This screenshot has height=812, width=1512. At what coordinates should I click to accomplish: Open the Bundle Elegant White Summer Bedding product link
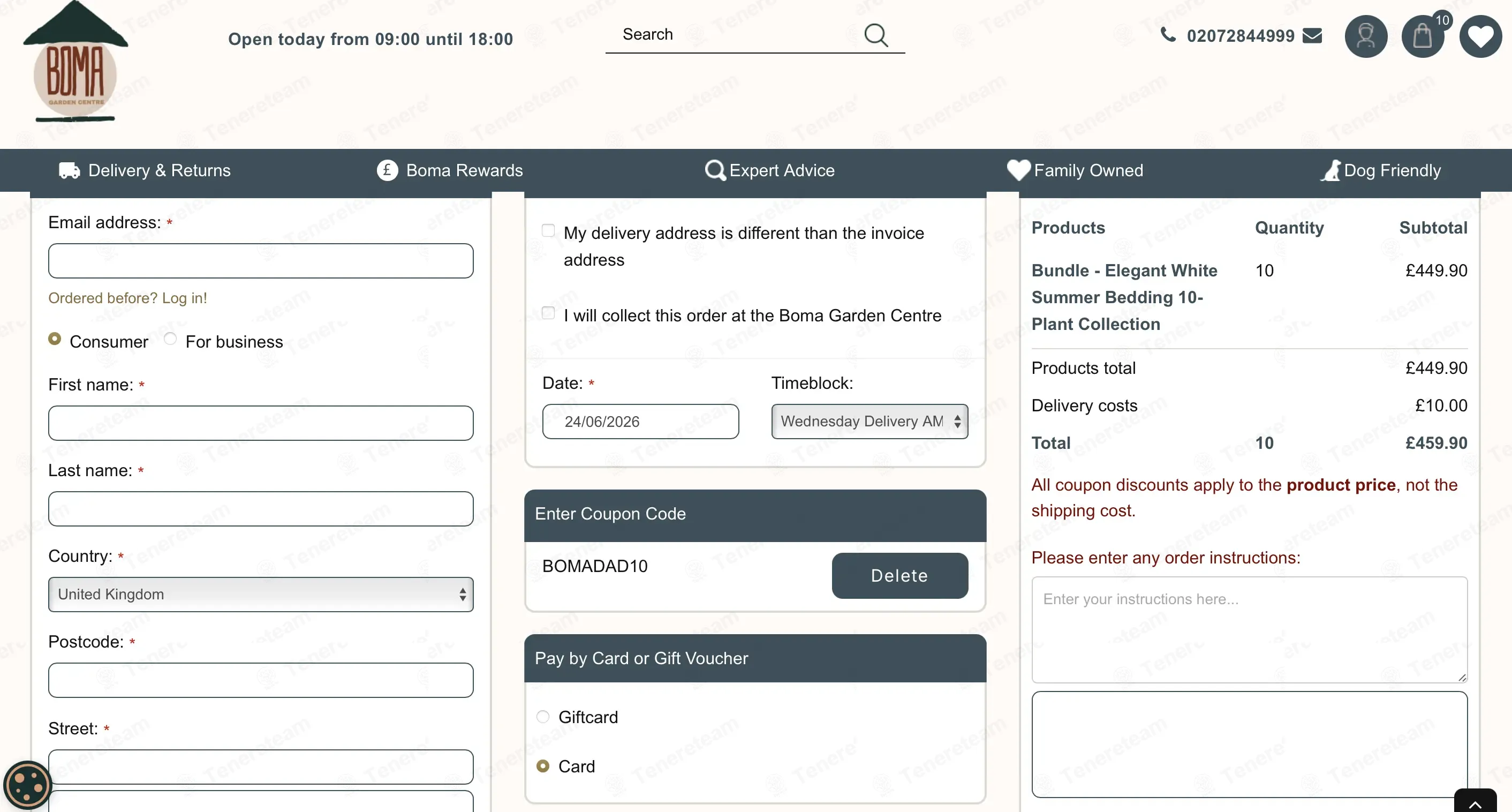[1124, 297]
